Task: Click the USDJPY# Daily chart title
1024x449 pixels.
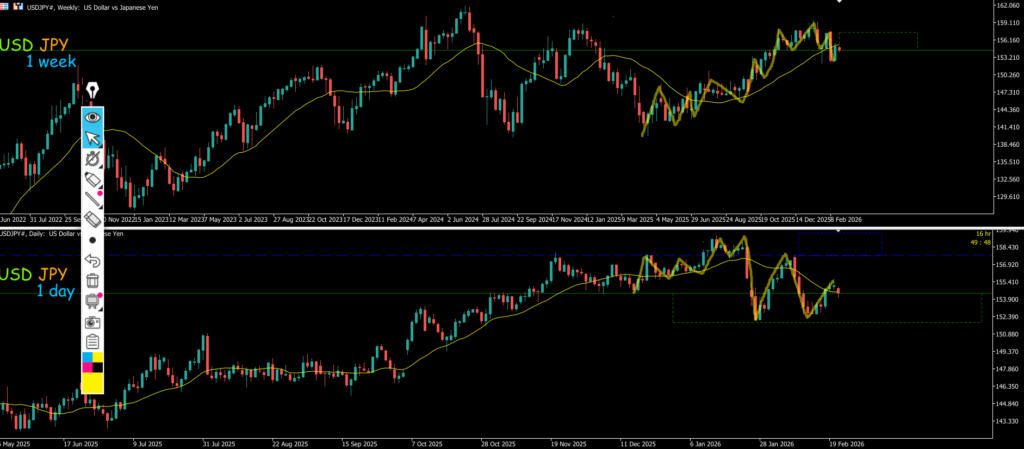Action: [60, 234]
